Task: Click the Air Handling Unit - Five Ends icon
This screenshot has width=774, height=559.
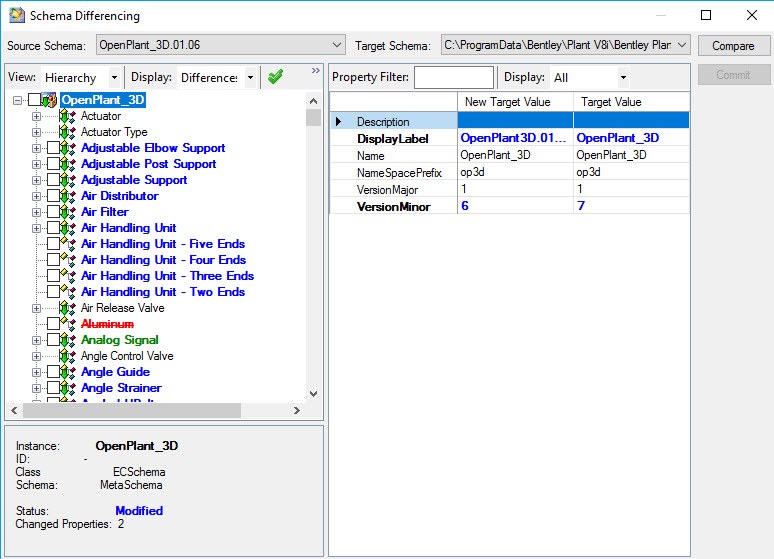Action: click(67, 244)
